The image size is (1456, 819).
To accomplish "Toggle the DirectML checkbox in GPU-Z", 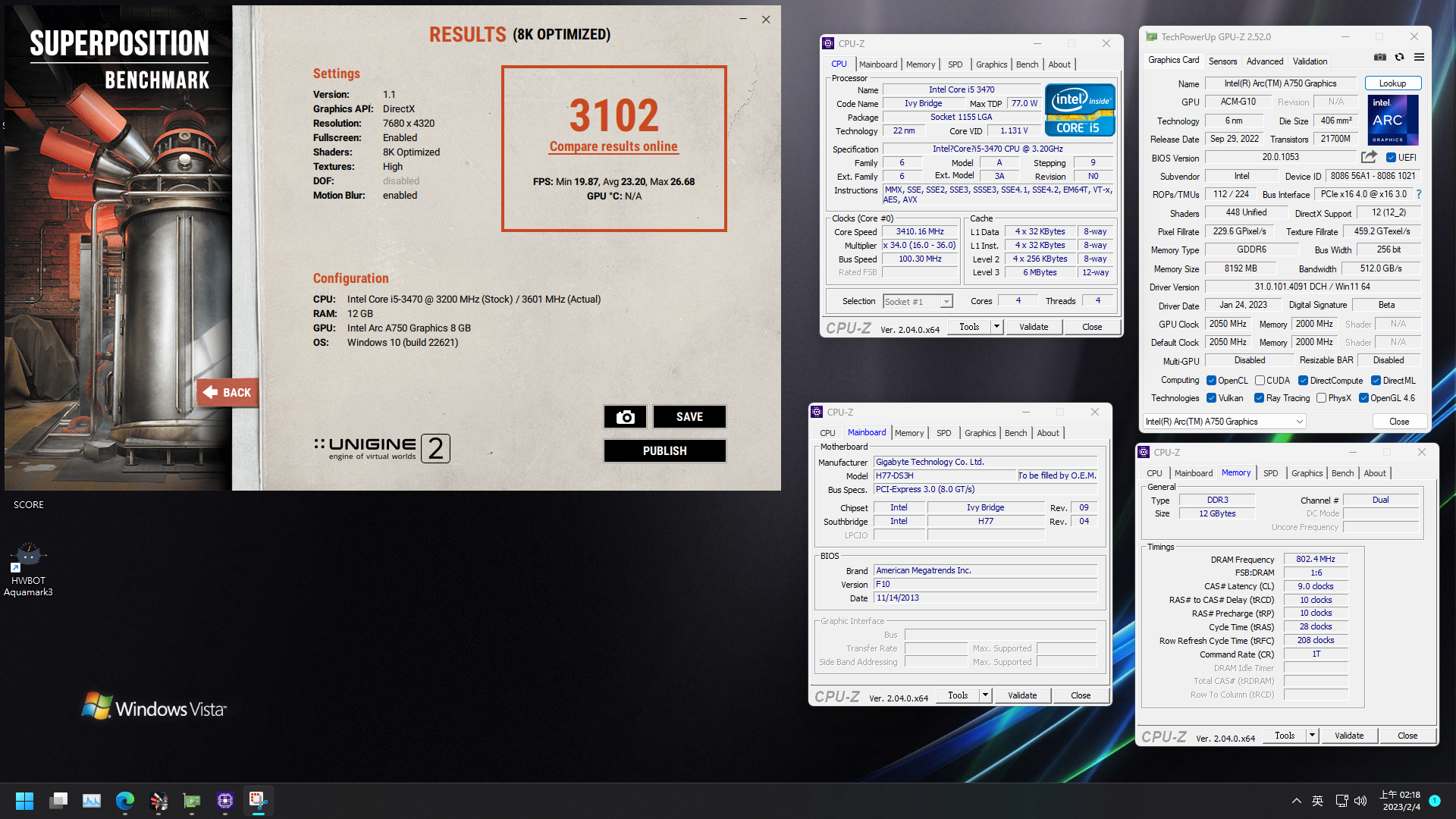I will coord(1376,381).
